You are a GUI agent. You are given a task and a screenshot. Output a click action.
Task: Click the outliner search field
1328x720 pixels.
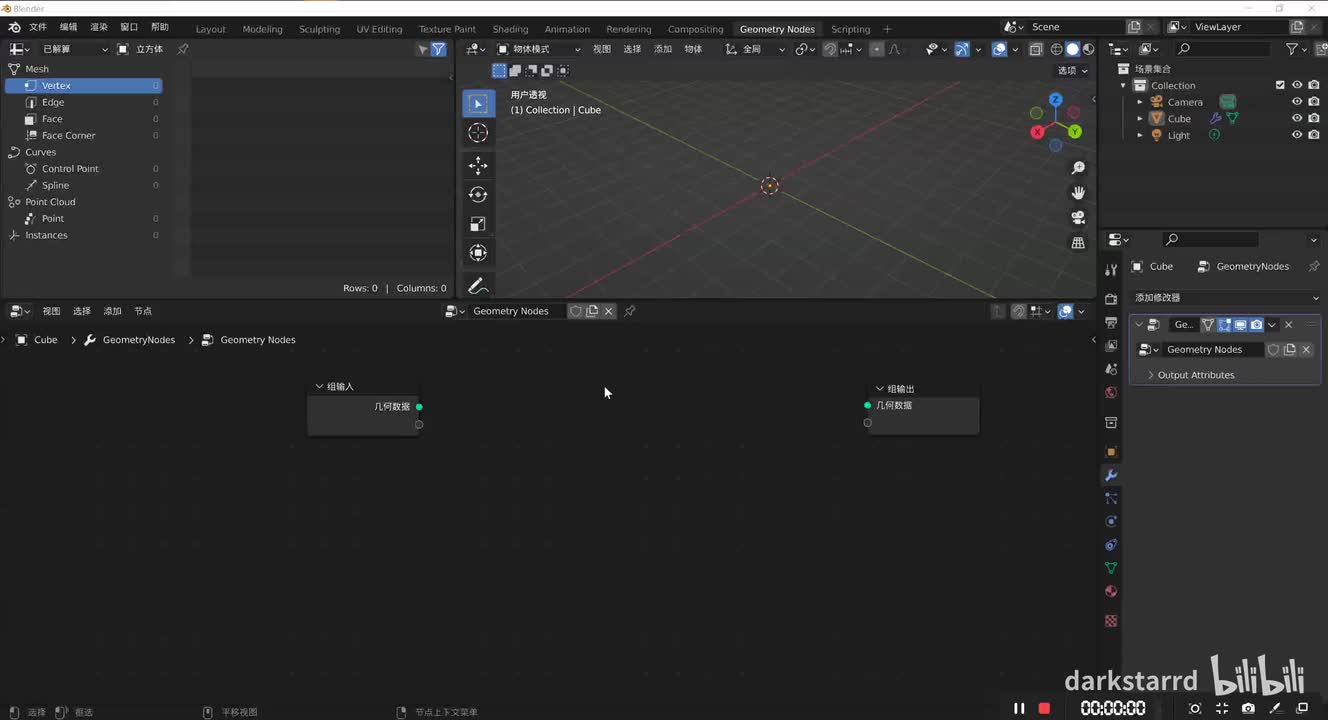1225,49
